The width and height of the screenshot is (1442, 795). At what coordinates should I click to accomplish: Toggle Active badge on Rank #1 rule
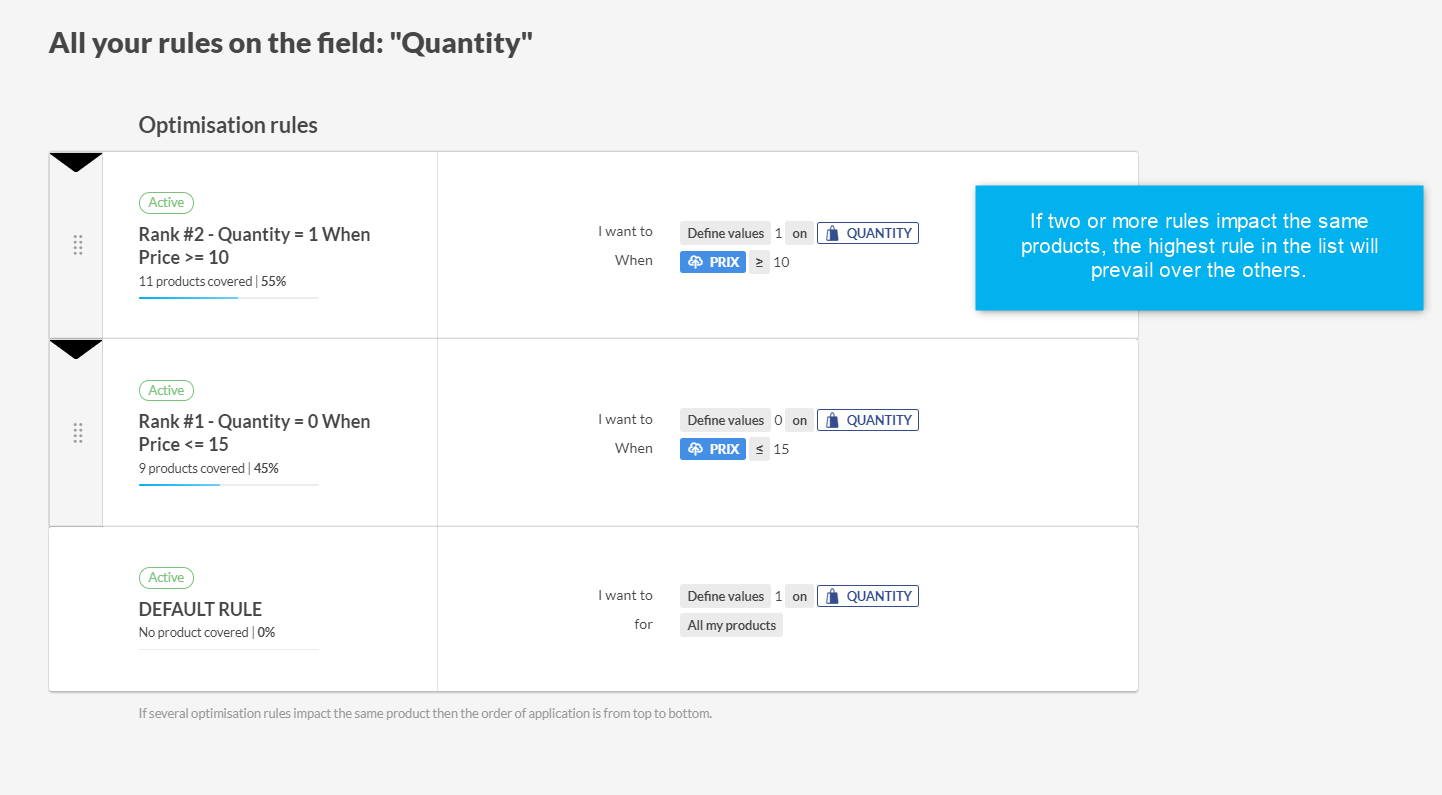click(x=166, y=390)
